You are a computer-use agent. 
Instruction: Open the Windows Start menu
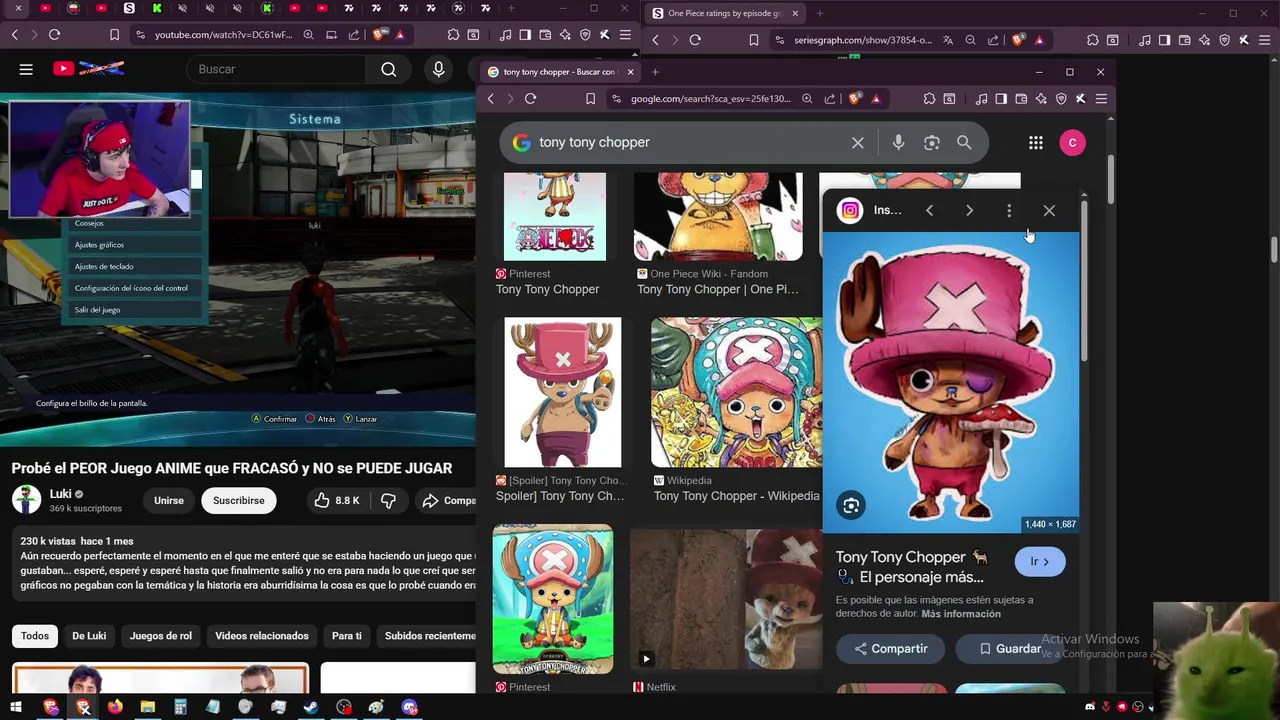(x=16, y=707)
